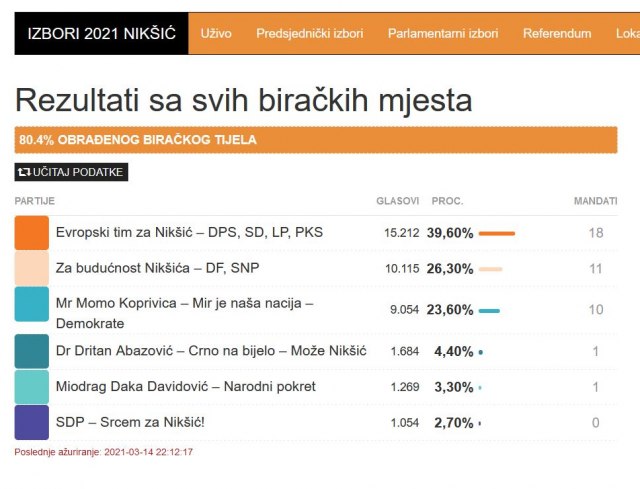This screenshot has width=640, height=489.
Task: Open the Uživo navigation tab
Action: click(x=216, y=34)
